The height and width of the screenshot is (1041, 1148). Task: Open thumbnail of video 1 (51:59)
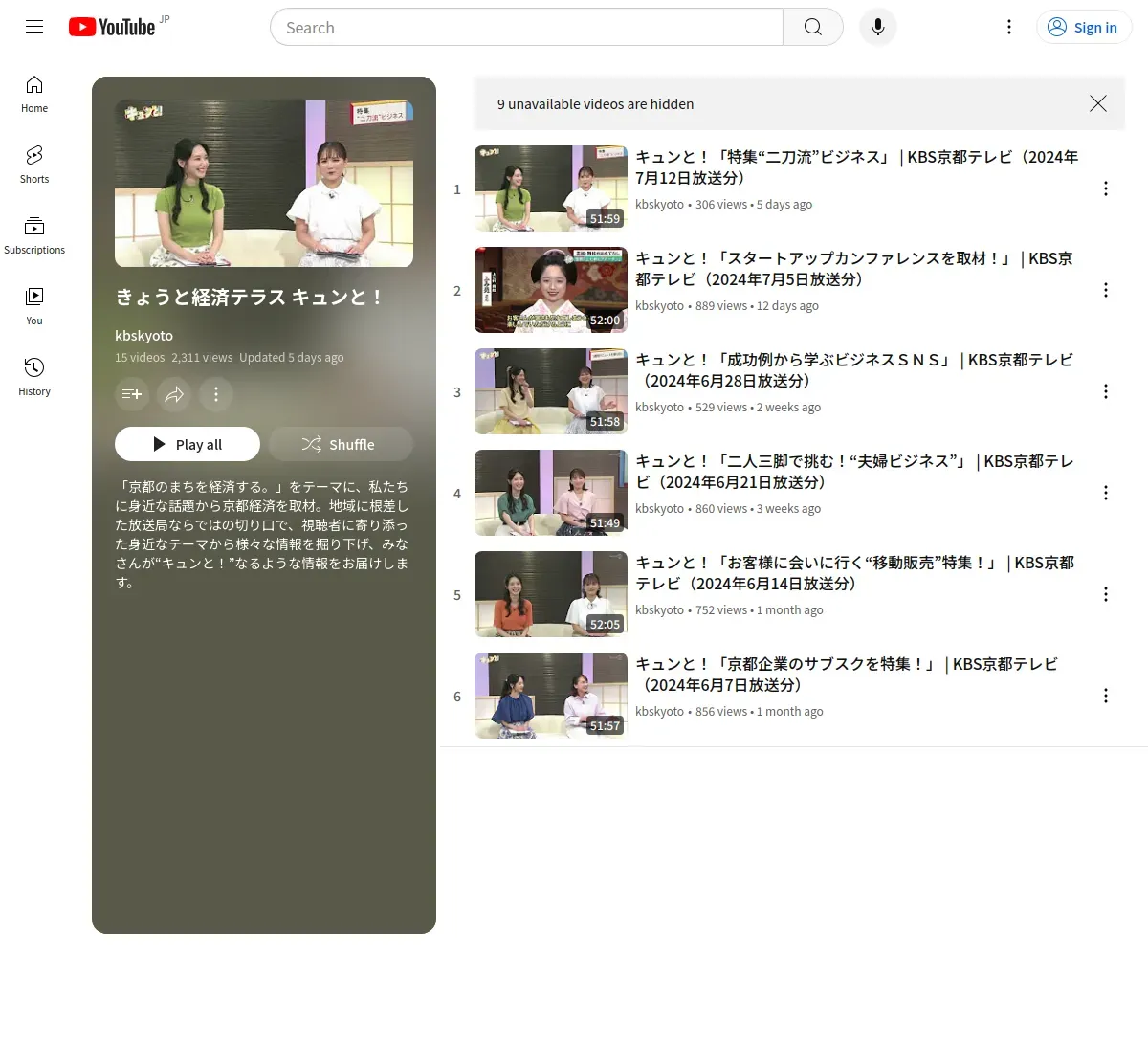pos(551,188)
